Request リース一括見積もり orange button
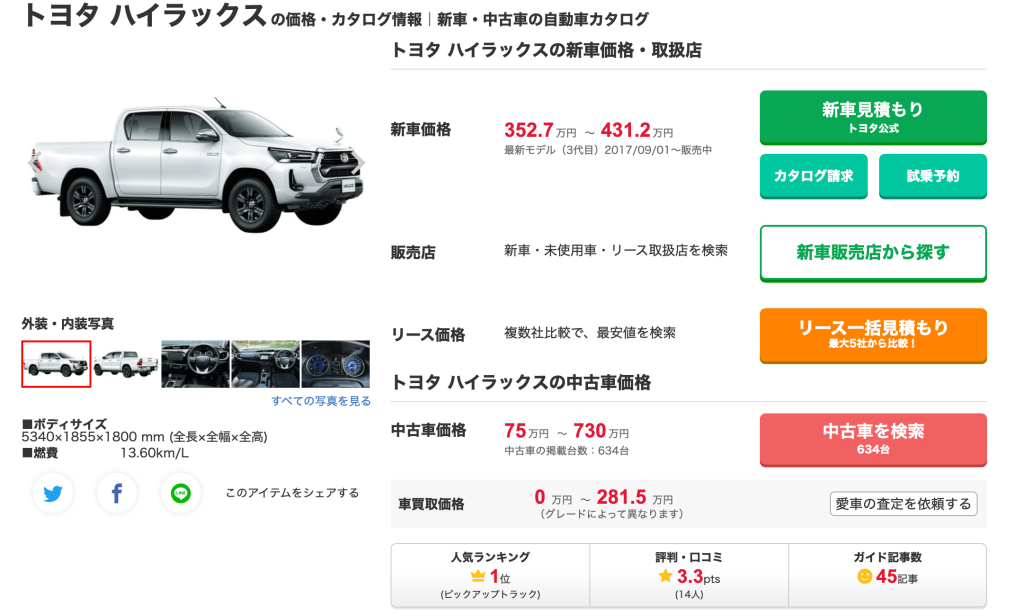 tap(872, 334)
